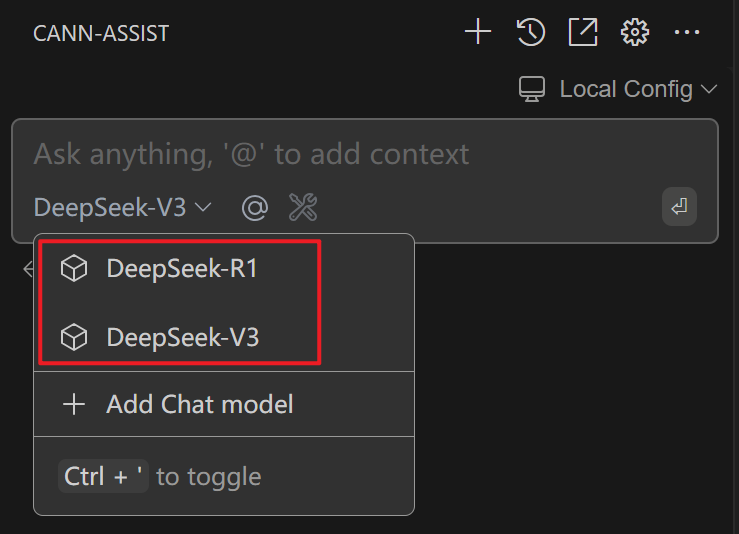Open the more actions ellipsis menu
Viewport: 739px width, 534px height.
pos(687,32)
